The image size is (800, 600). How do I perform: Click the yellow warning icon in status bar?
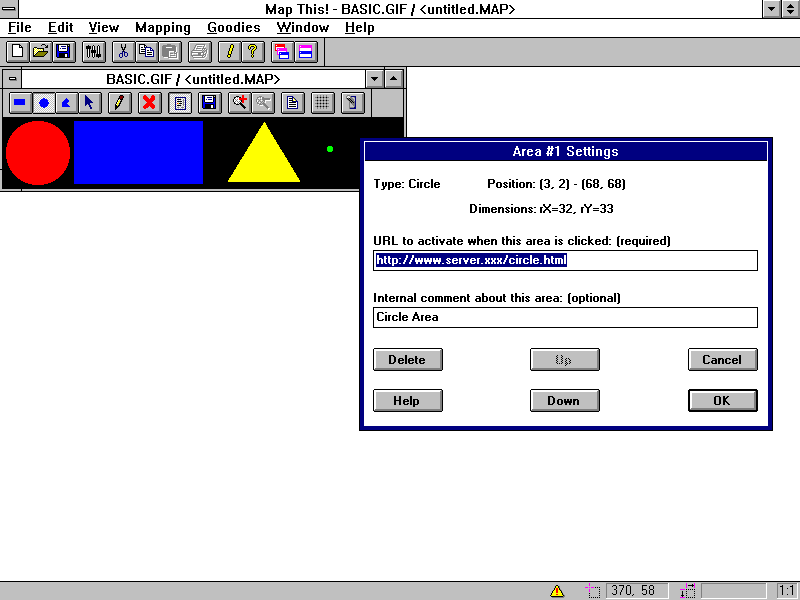coord(557,591)
